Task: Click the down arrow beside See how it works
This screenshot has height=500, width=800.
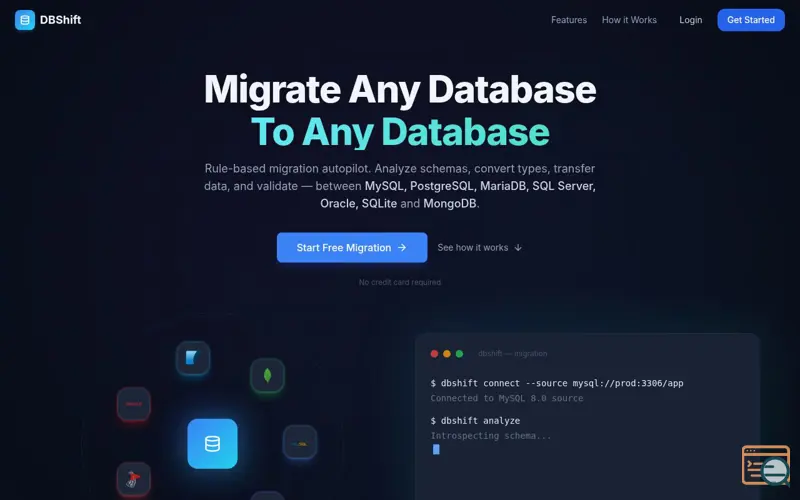Action: coord(518,247)
